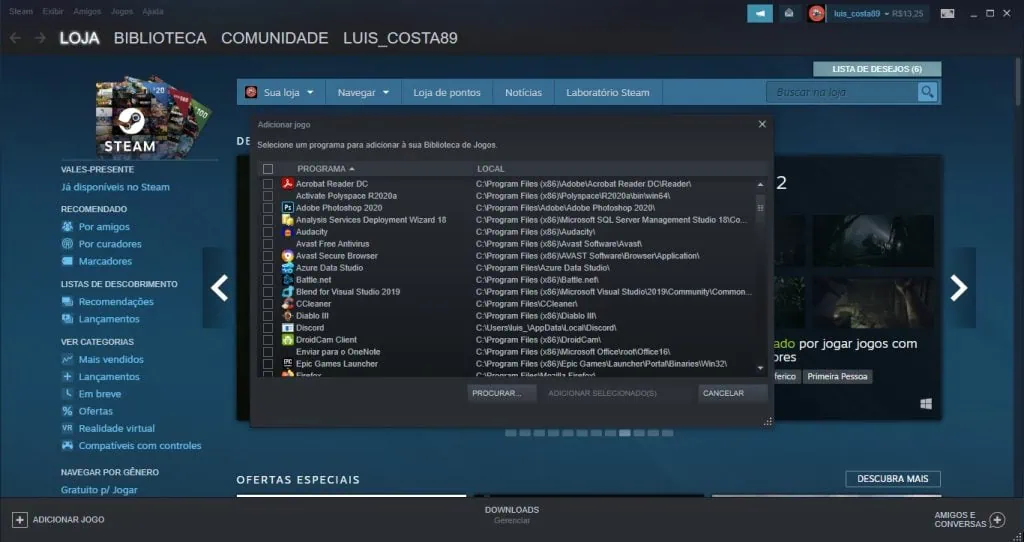Viewport: 1024px width, 542px height.
Task: Switch to the BIBLIOTECA tab
Action: pyautogui.click(x=160, y=38)
